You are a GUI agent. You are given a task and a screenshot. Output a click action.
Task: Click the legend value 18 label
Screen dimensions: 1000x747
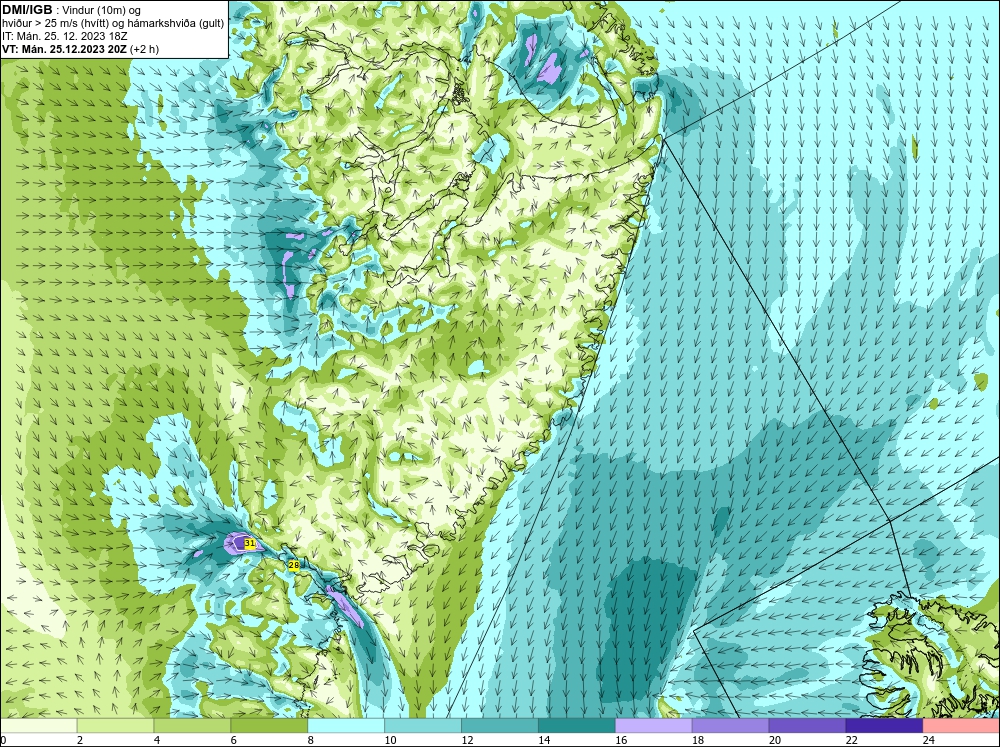[x=698, y=740]
